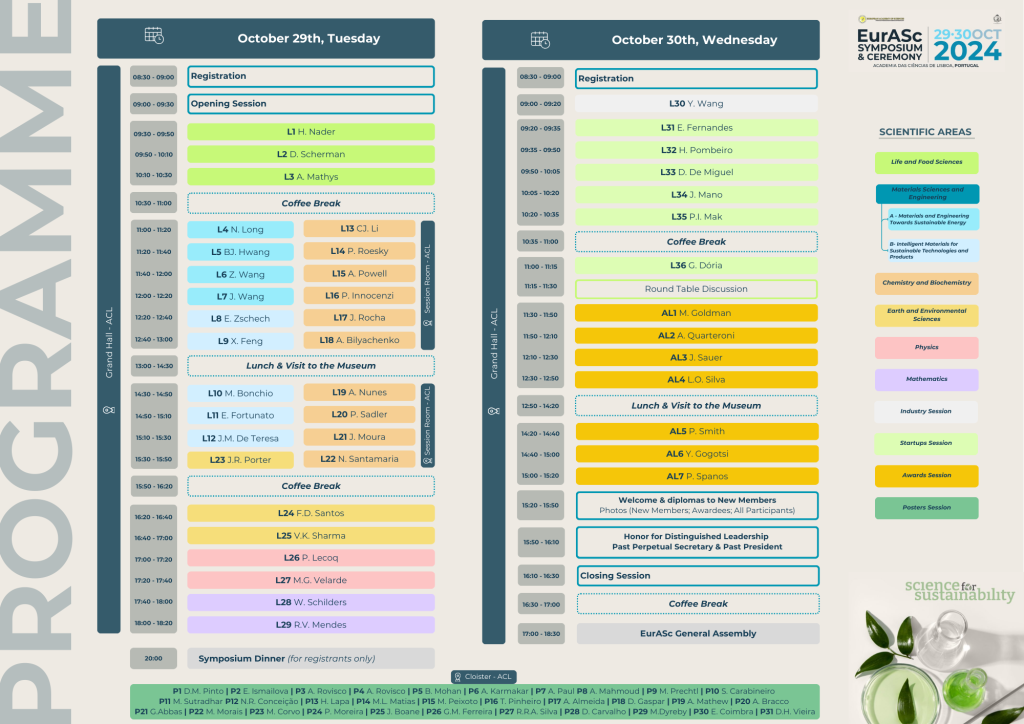Select award lecture AL1 M. Goldman
This screenshot has height=724, width=1024.
696,313
